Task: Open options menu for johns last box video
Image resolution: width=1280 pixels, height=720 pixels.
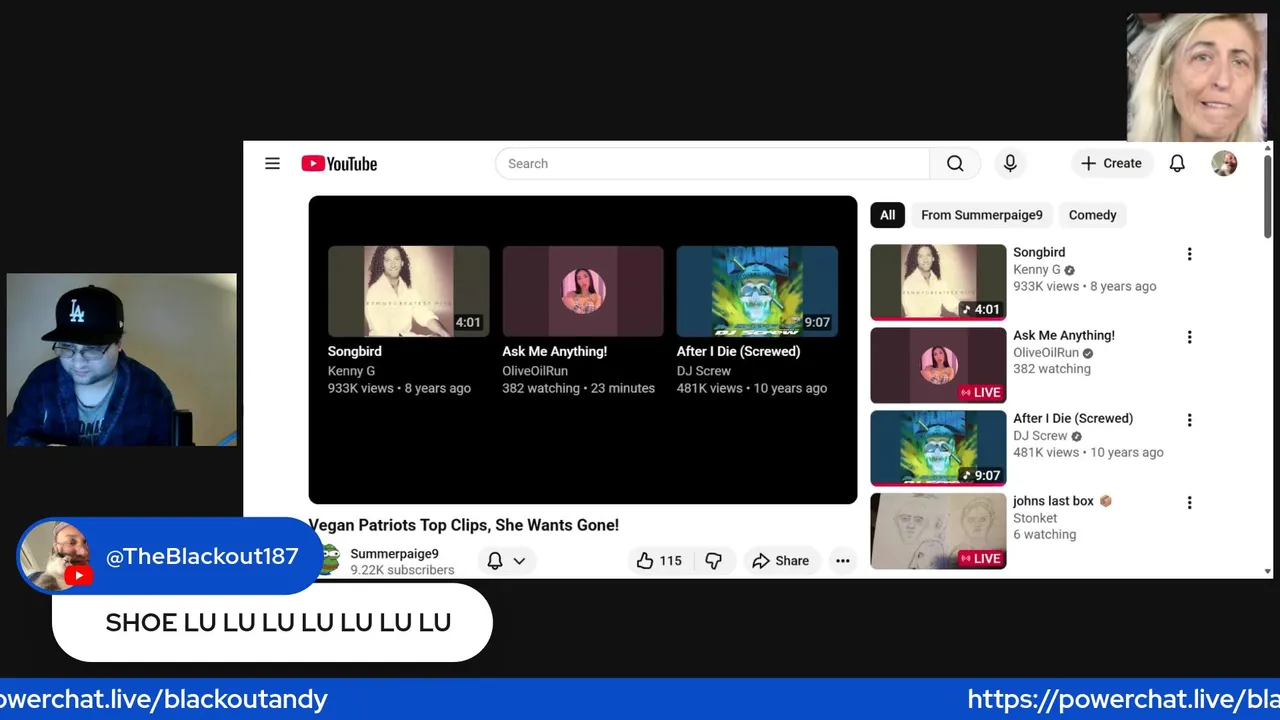Action: [x=1189, y=503]
